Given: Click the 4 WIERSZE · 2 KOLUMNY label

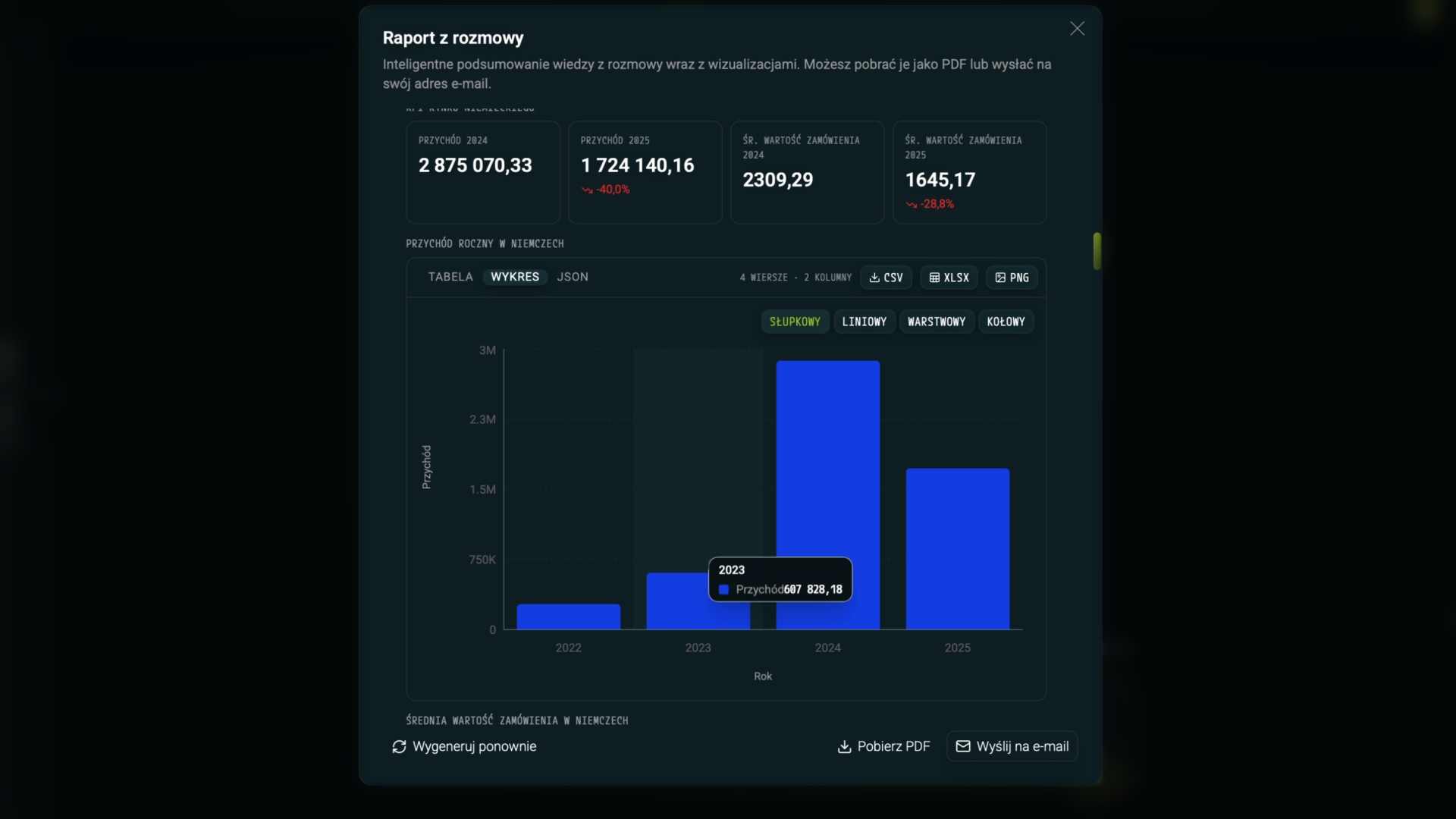Looking at the screenshot, I should tap(795, 278).
